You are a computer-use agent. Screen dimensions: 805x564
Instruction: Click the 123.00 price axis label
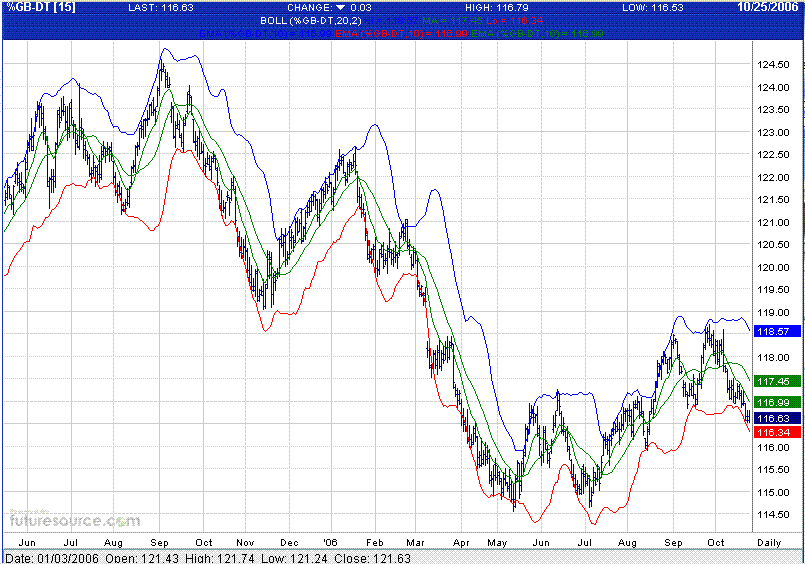[774, 132]
